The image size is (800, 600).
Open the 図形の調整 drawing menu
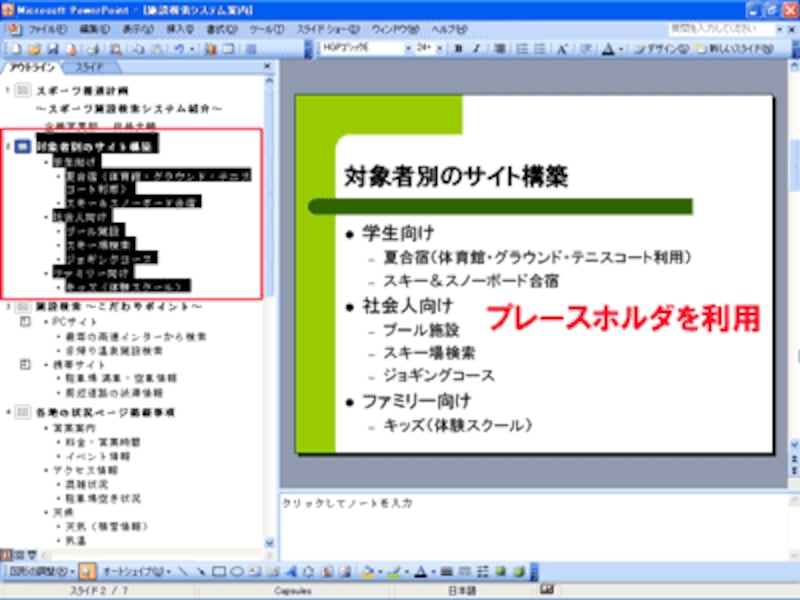42,571
